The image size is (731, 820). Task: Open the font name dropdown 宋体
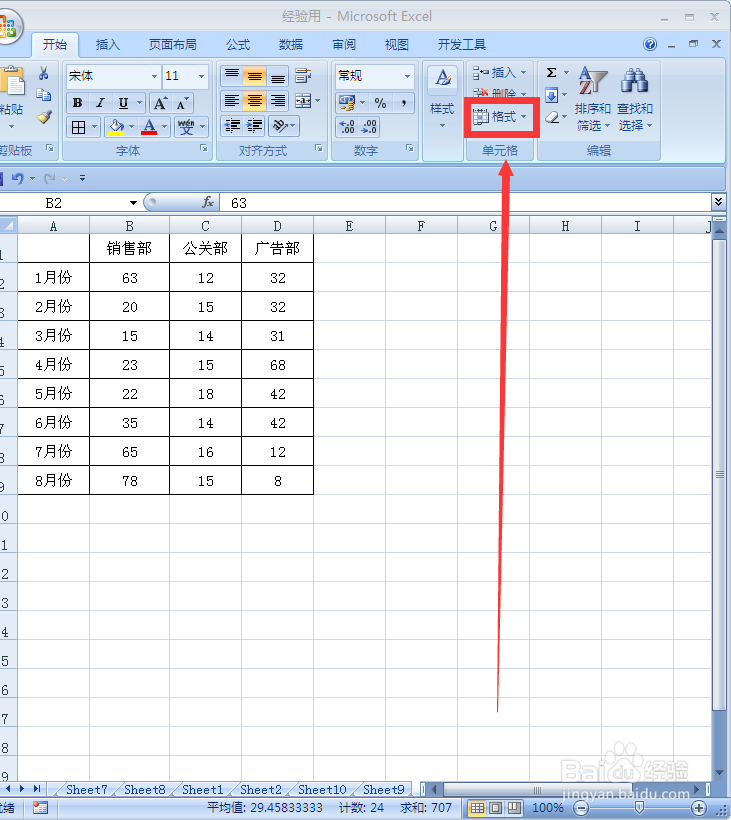(154, 76)
